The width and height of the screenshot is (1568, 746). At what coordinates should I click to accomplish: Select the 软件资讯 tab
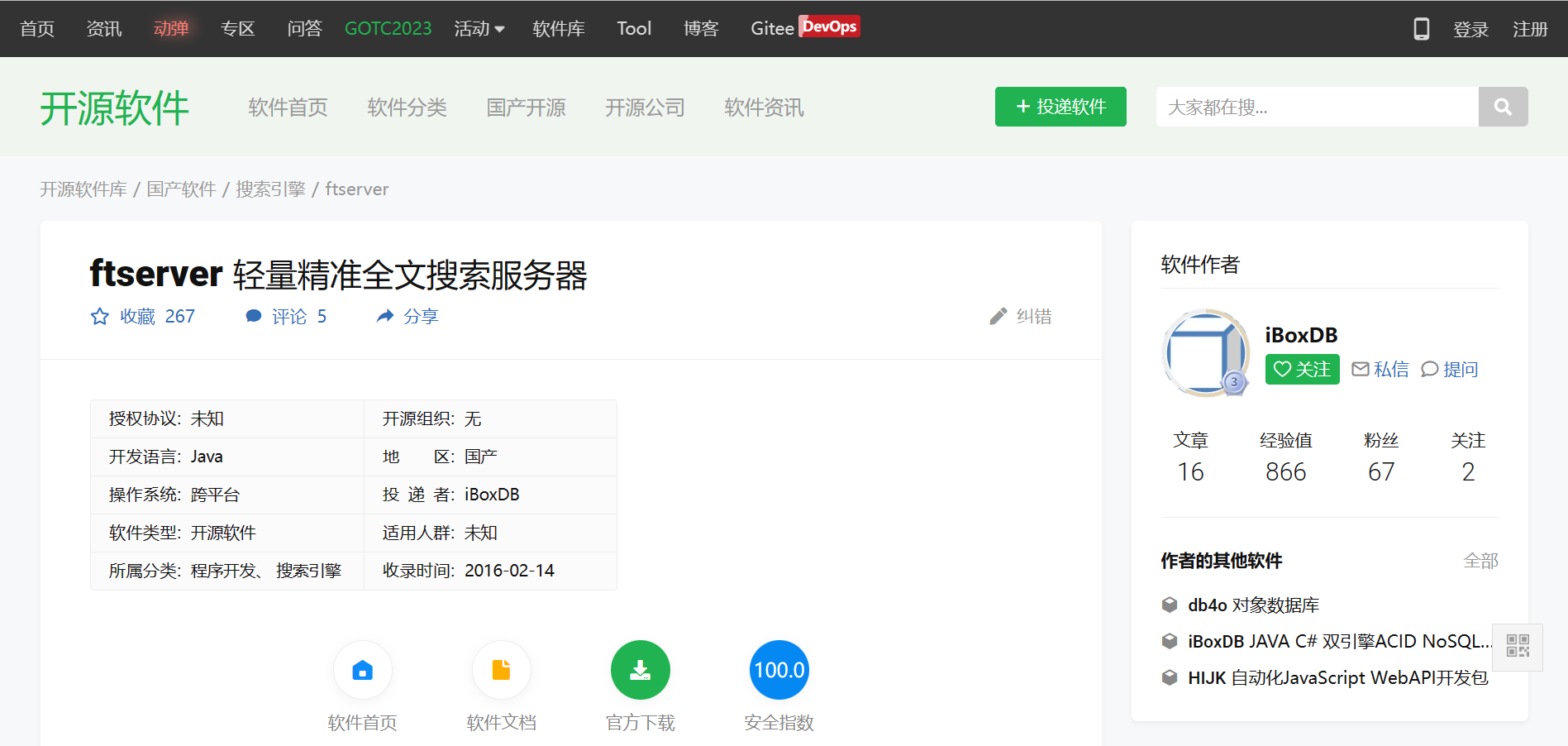(765, 108)
